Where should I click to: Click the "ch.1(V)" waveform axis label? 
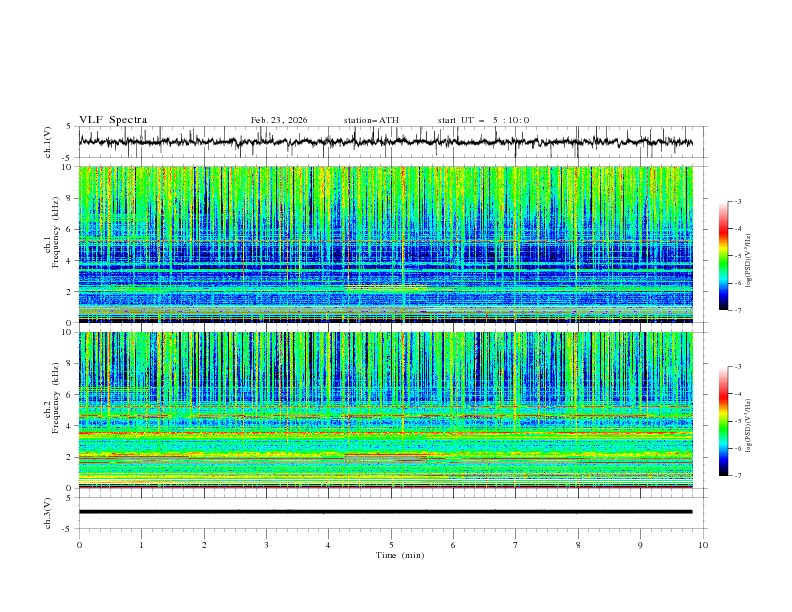(48, 142)
